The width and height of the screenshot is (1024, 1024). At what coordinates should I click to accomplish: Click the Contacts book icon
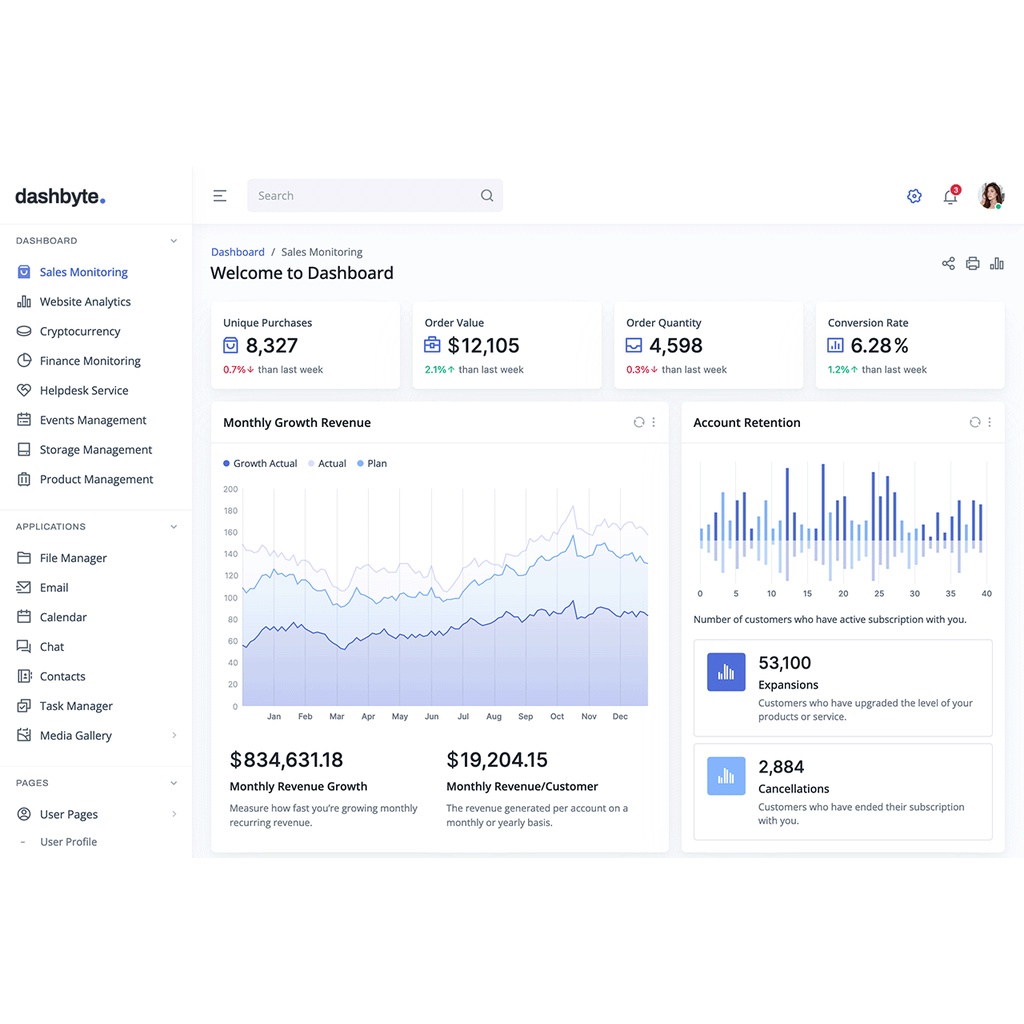coord(24,676)
